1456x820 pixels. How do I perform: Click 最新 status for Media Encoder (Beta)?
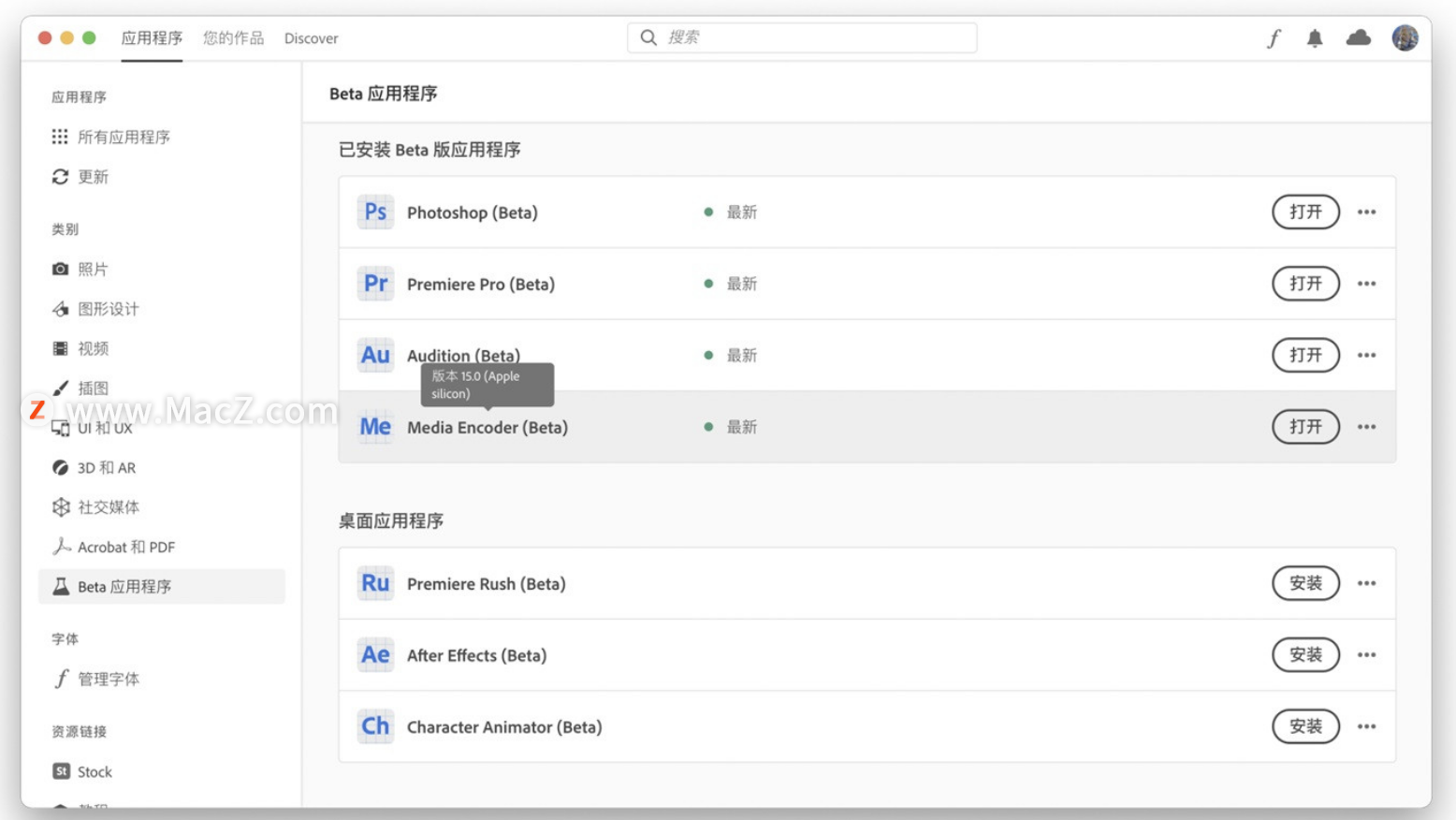click(742, 427)
